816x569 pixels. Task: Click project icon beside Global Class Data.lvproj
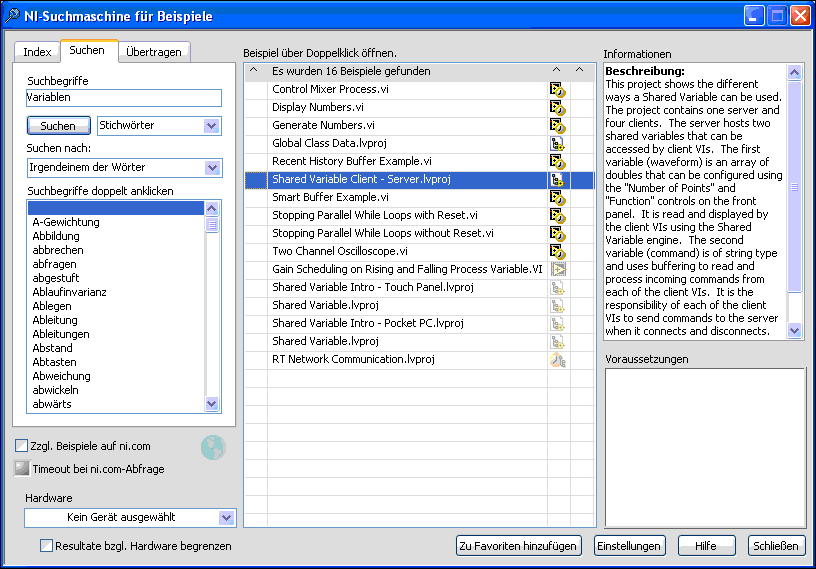[557, 144]
